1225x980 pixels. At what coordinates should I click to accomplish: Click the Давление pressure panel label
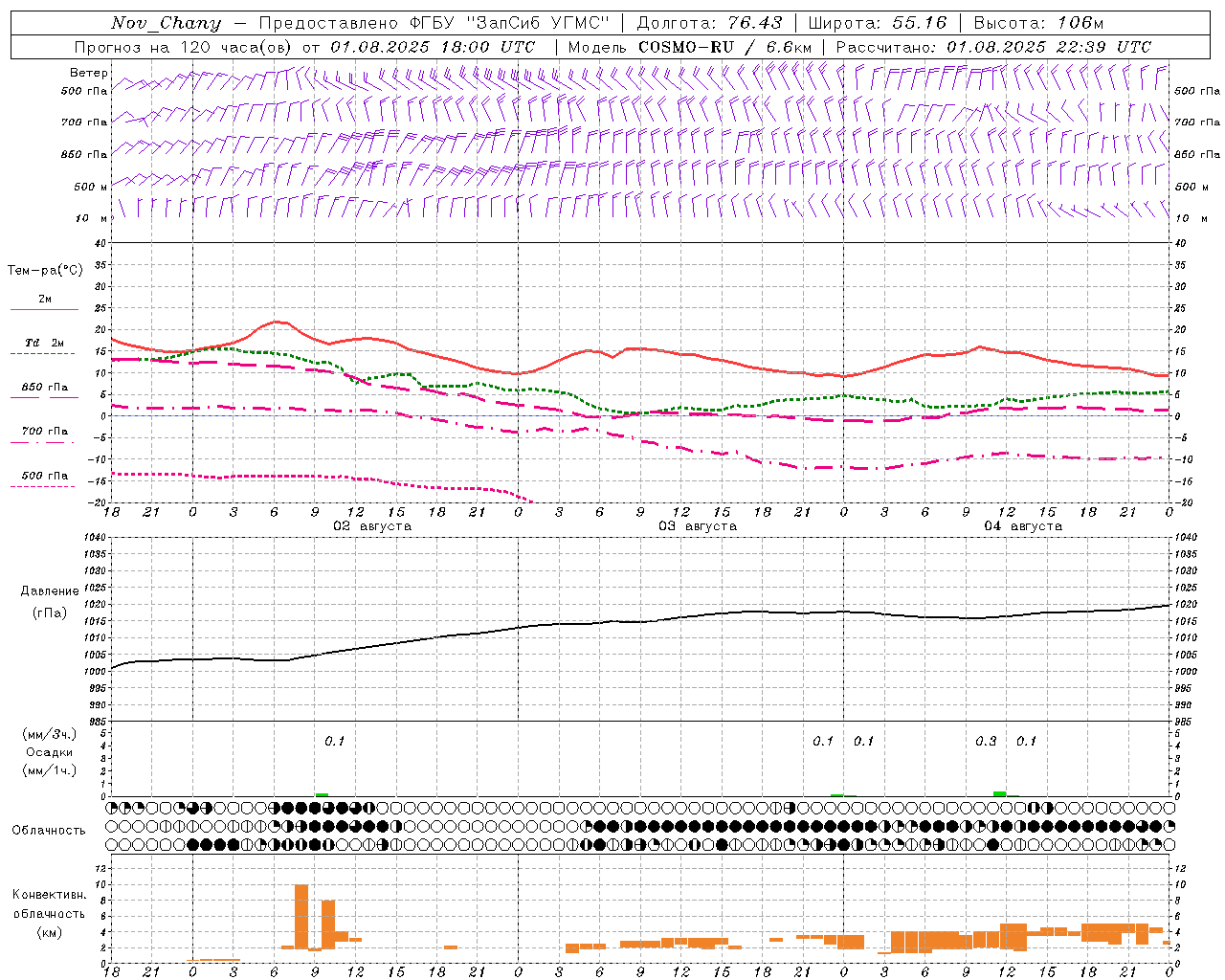click(50, 591)
